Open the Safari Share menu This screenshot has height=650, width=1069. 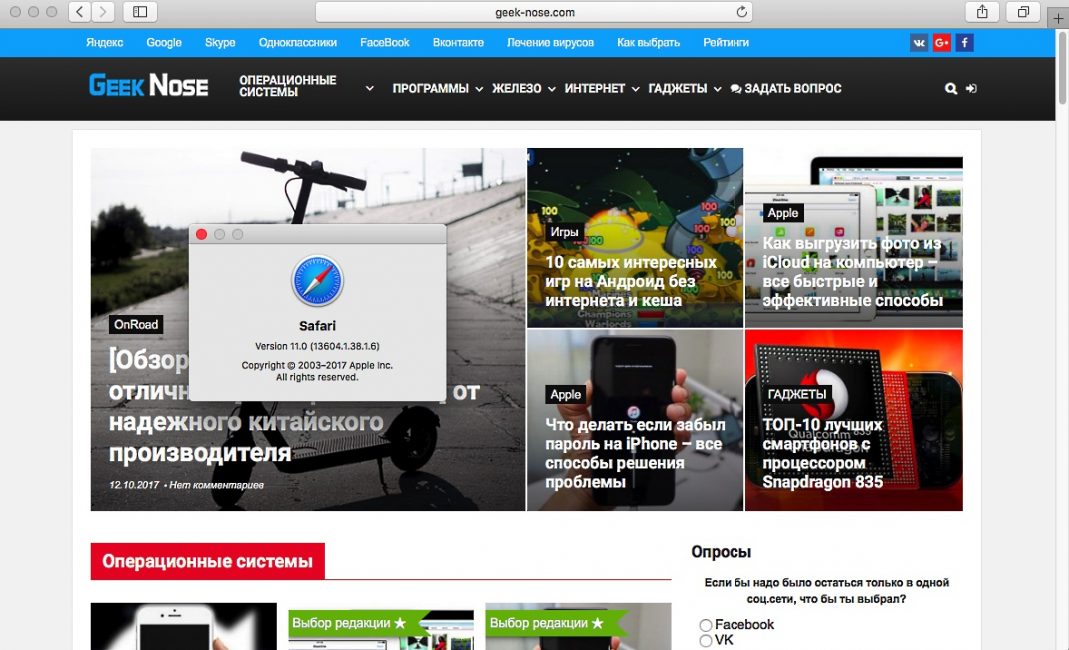click(982, 12)
